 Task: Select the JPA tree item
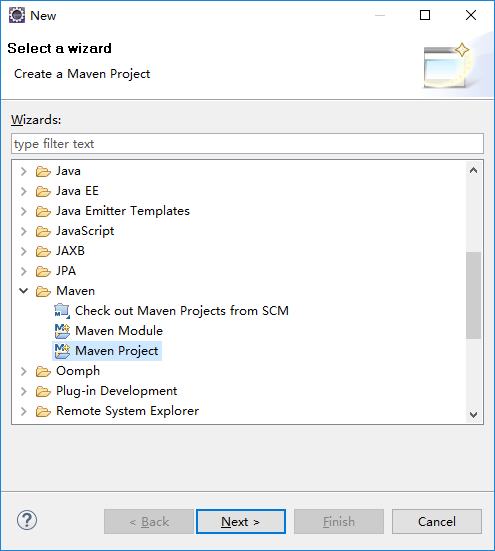[x=66, y=271]
